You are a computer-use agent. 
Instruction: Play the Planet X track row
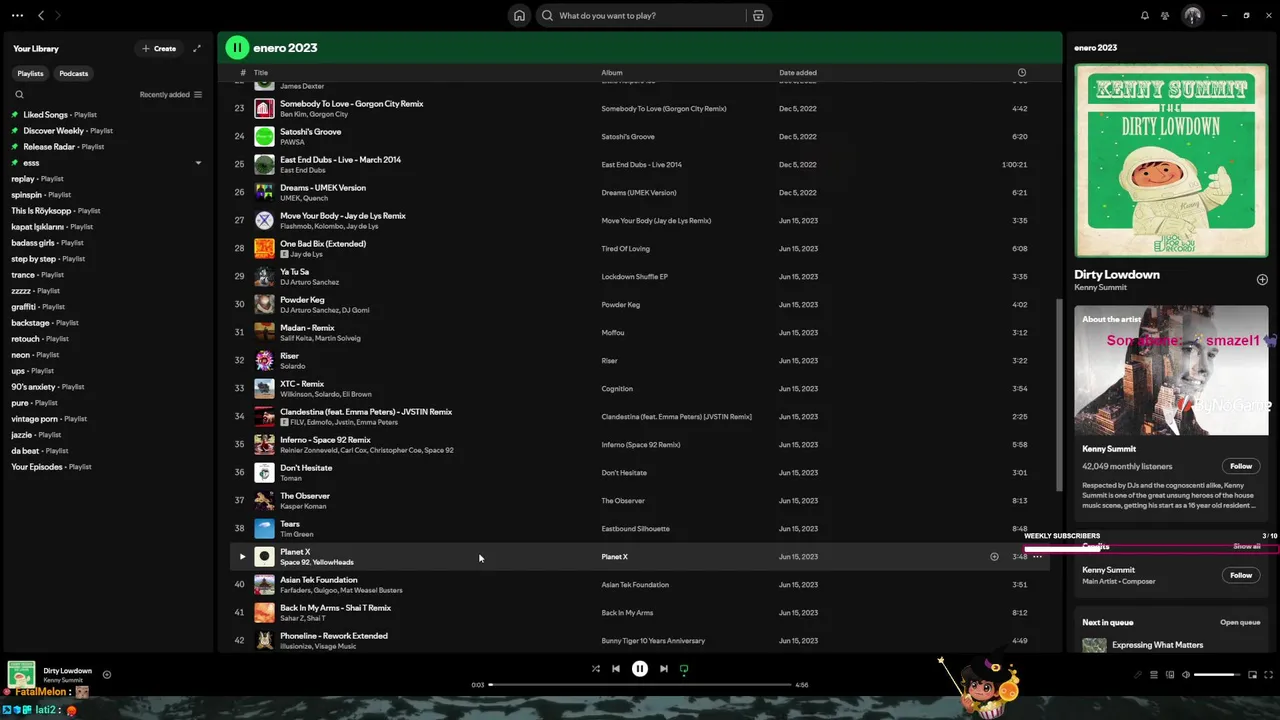pos(241,556)
